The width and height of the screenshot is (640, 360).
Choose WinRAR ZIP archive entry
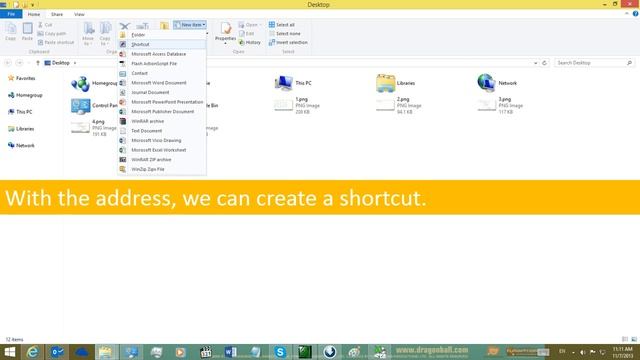(x=162, y=160)
